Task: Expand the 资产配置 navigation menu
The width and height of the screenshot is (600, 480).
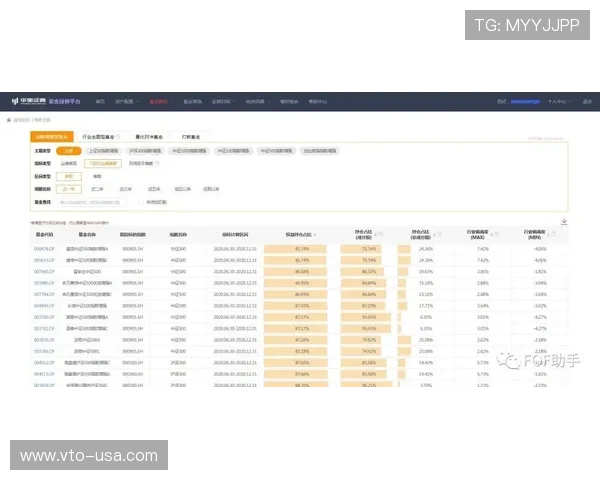Action: coord(128,102)
